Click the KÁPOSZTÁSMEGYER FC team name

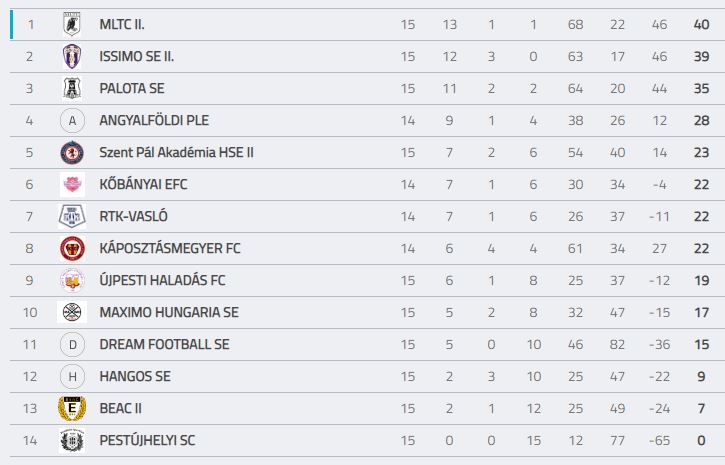[x=170, y=248]
